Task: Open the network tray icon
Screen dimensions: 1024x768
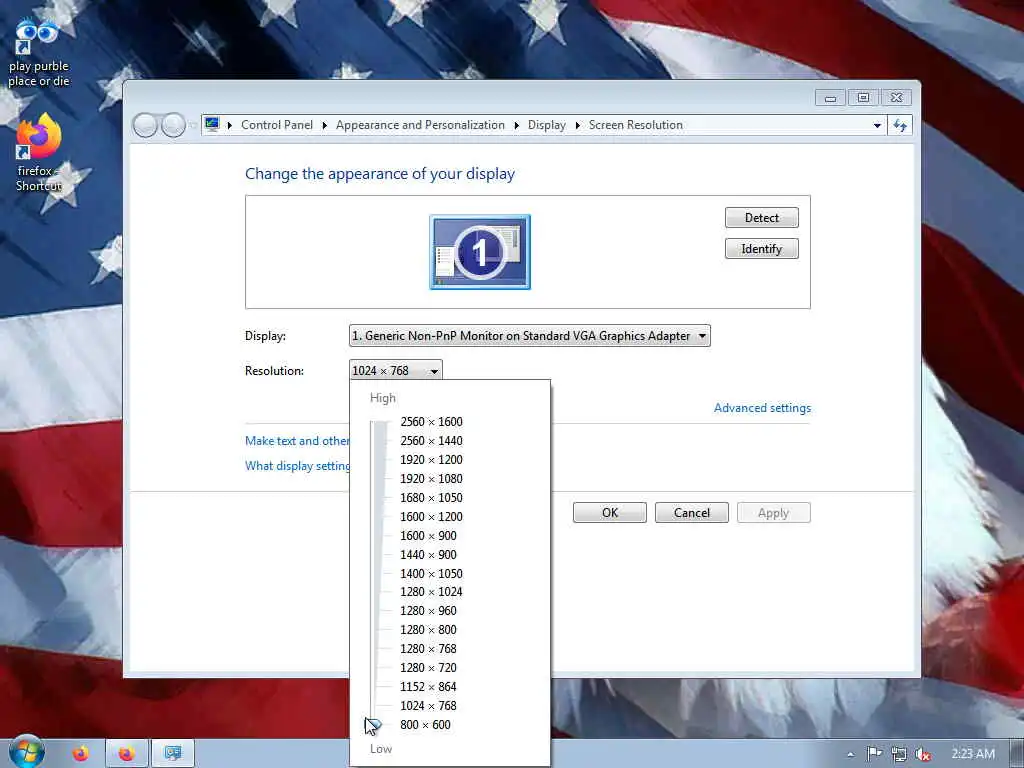Action: pyautogui.click(x=899, y=754)
